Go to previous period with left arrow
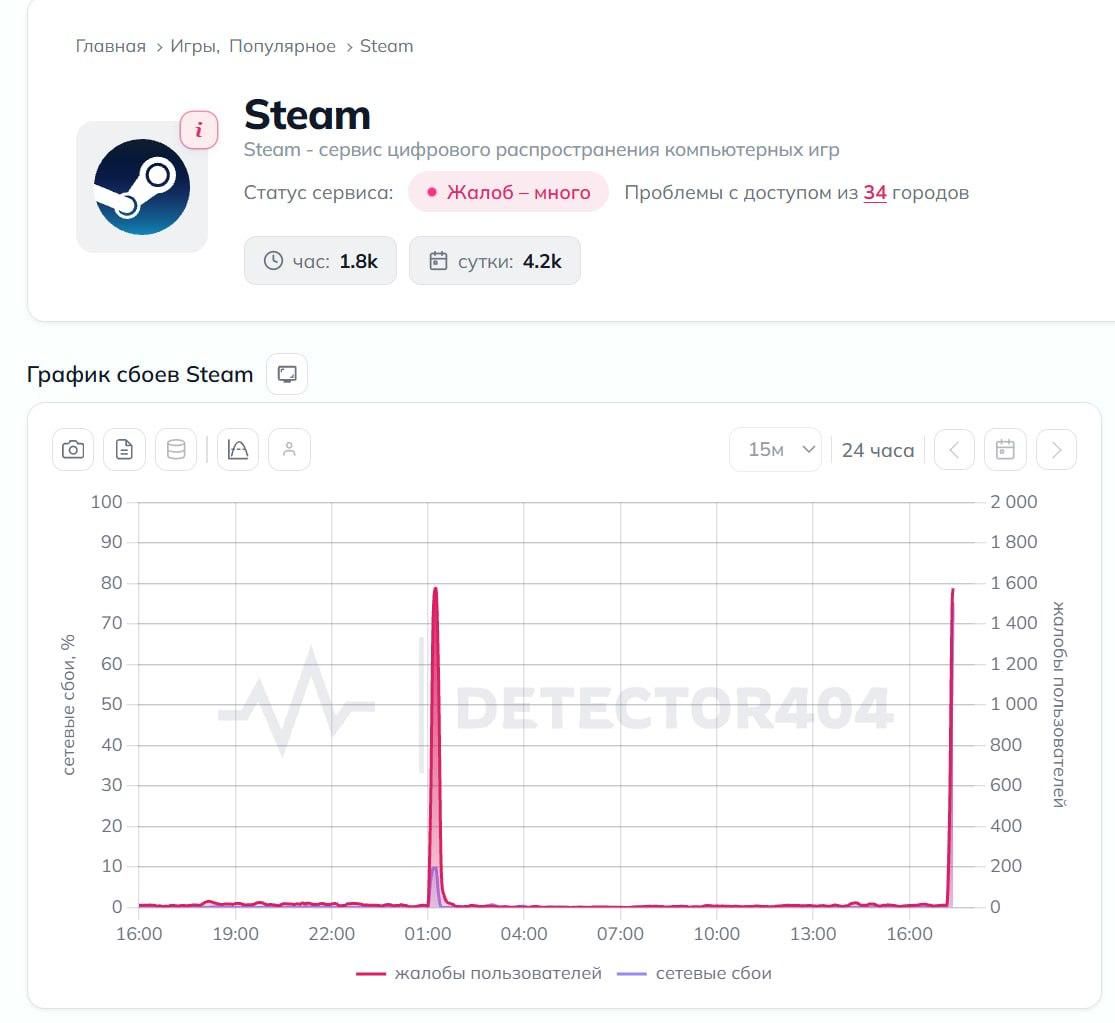This screenshot has height=1023, width=1115. coord(954,449)
